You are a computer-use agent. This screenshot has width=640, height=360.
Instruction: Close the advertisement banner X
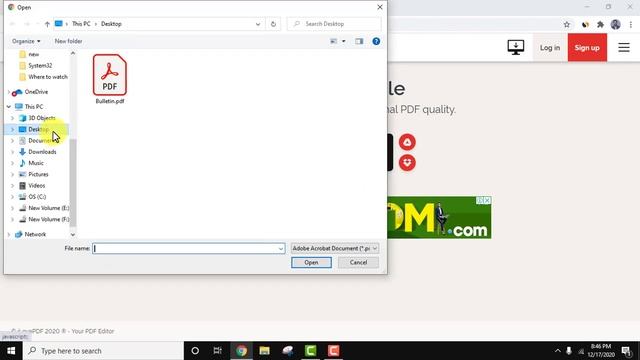tap(487, 200)
